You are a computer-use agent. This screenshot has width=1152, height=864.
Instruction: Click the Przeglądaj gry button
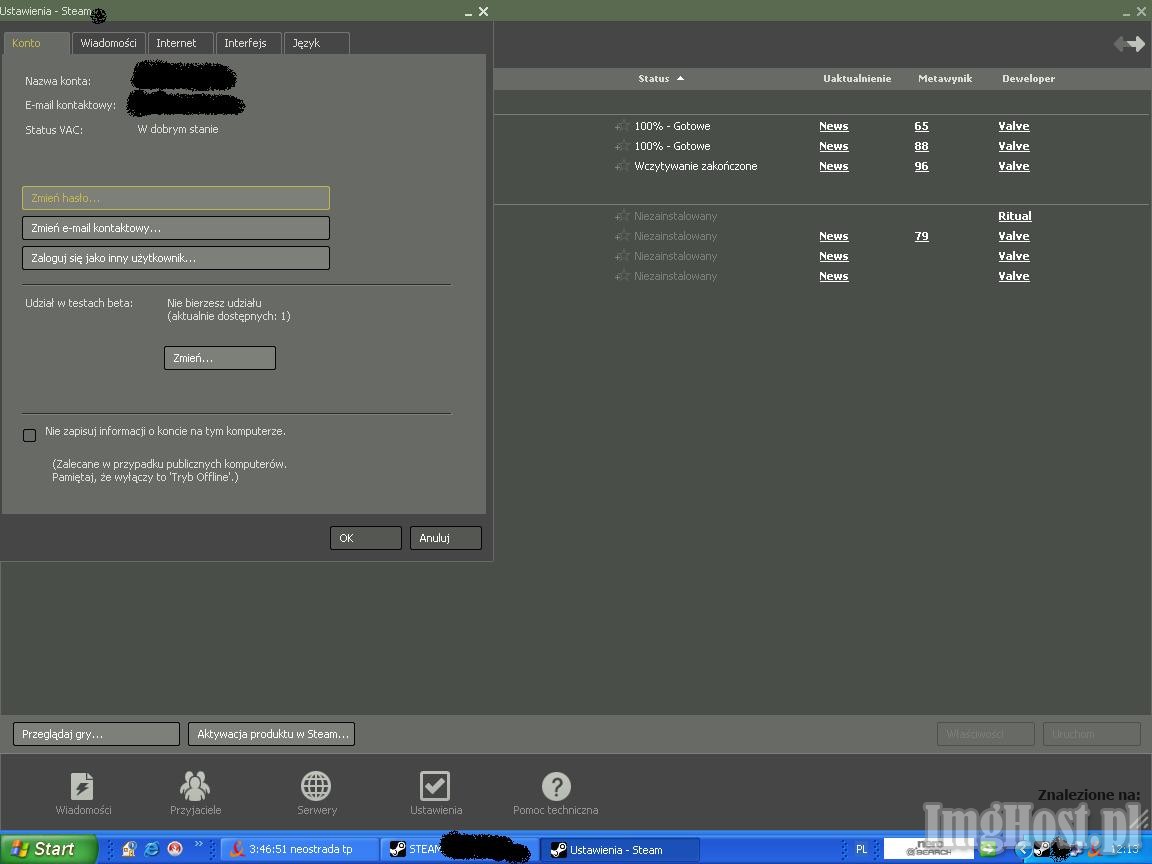96,734
